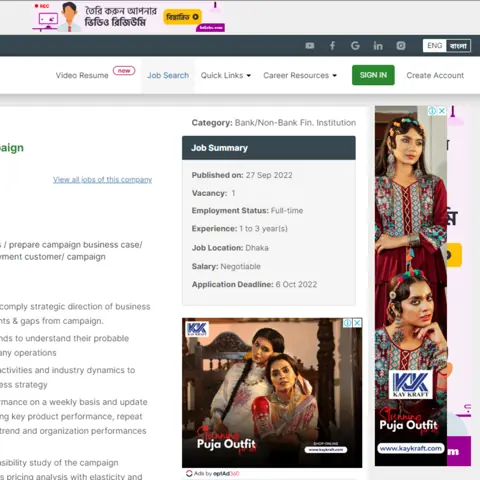Click Kay Kraft logo on side ad

pos(411,384)
